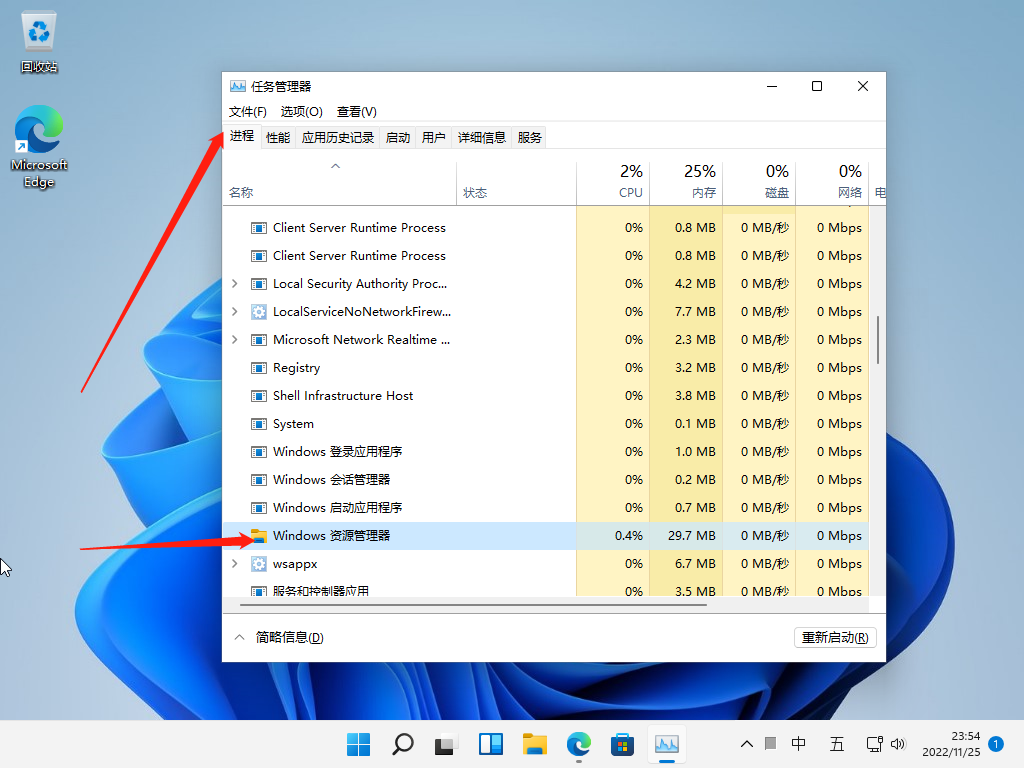1024x768 pixels.
Task: Click the Windows 启动应用程序 process icon
Action: pos(259,507)
